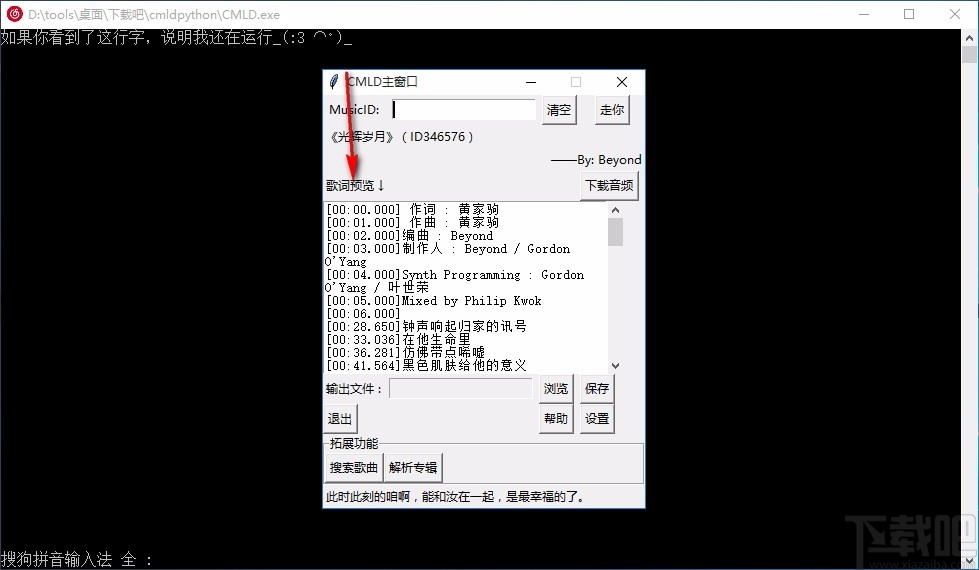Click lyric line '编曲 : Beyond'
The width and height of the screenshot is (979, 570).
(x=448, y=235)
